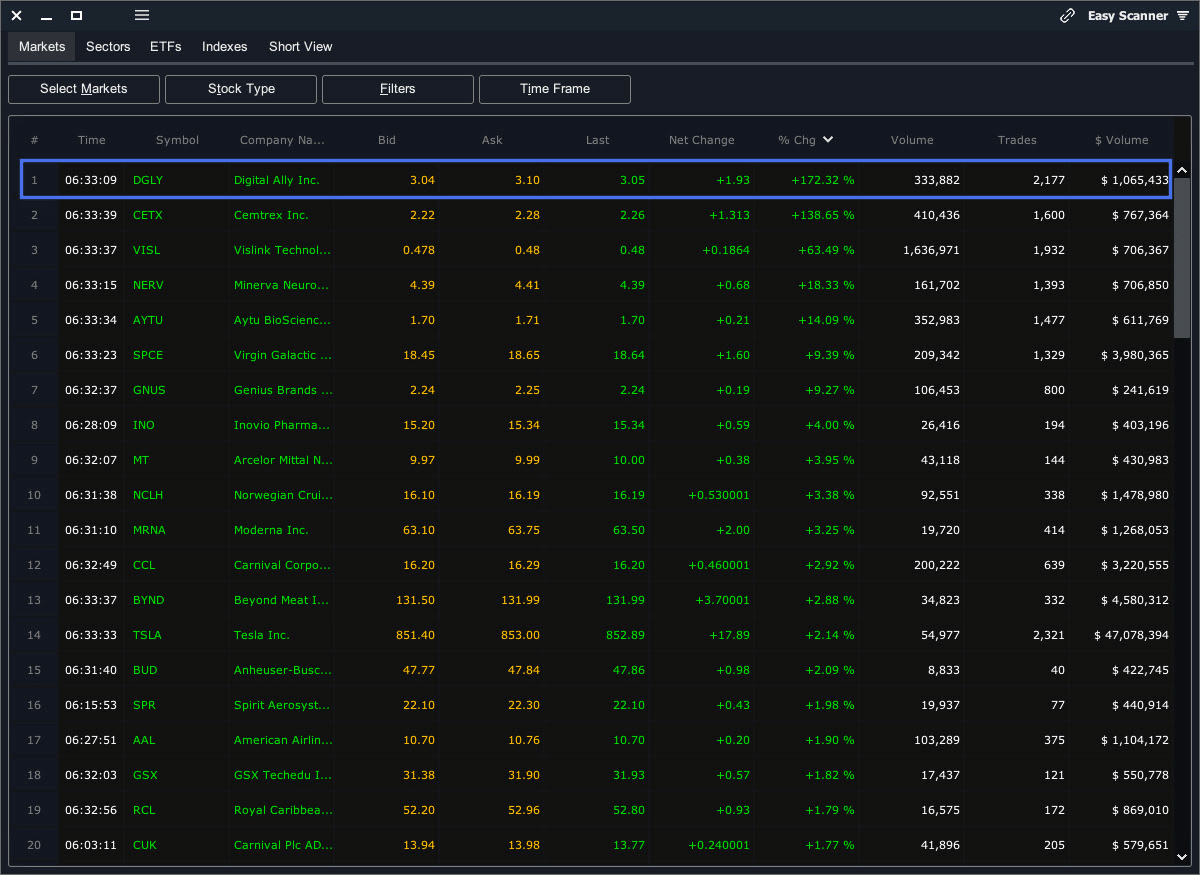
Task: Open the ETFs tab
Action: (166, 47)
